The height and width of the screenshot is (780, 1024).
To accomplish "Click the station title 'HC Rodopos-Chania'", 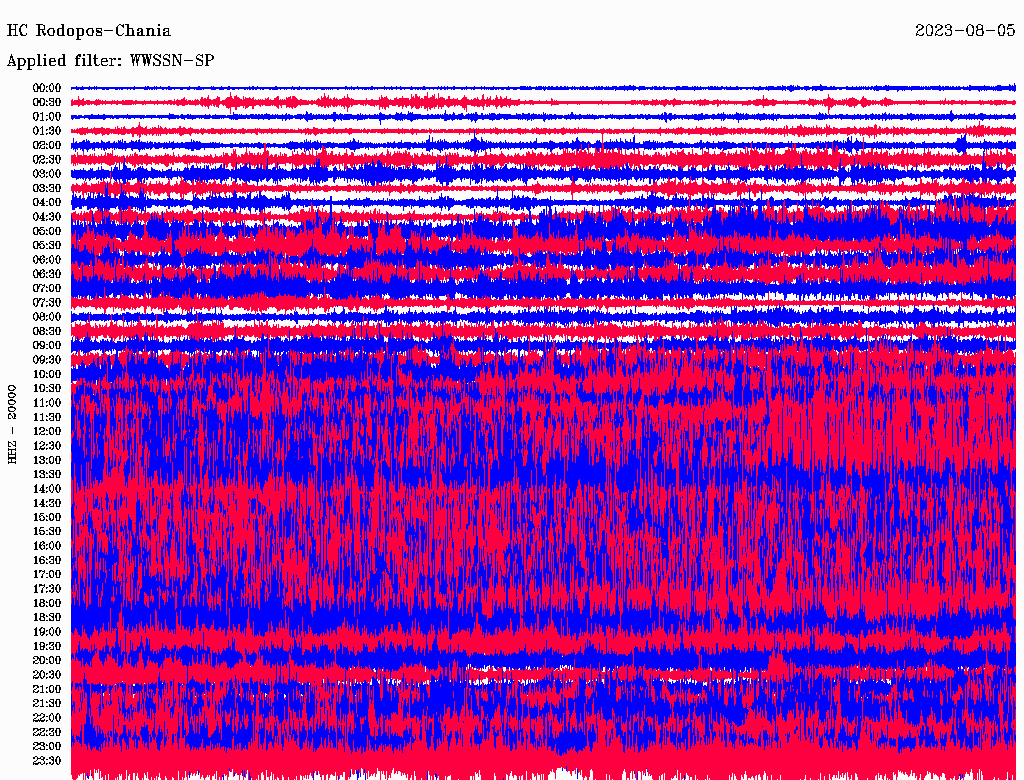I will (x=89, y=31).
